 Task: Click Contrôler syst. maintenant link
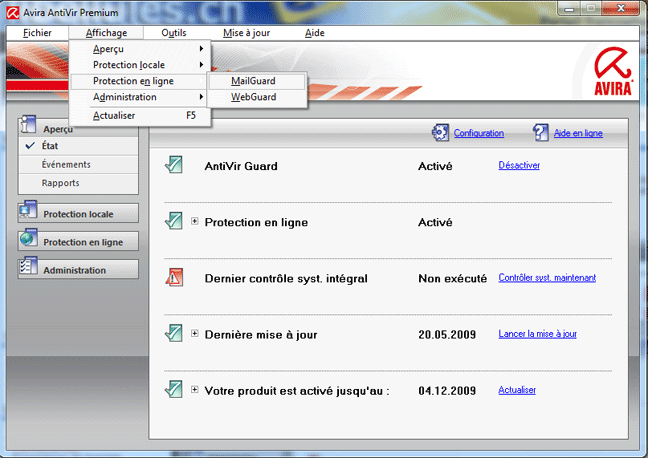coord(547,278)
